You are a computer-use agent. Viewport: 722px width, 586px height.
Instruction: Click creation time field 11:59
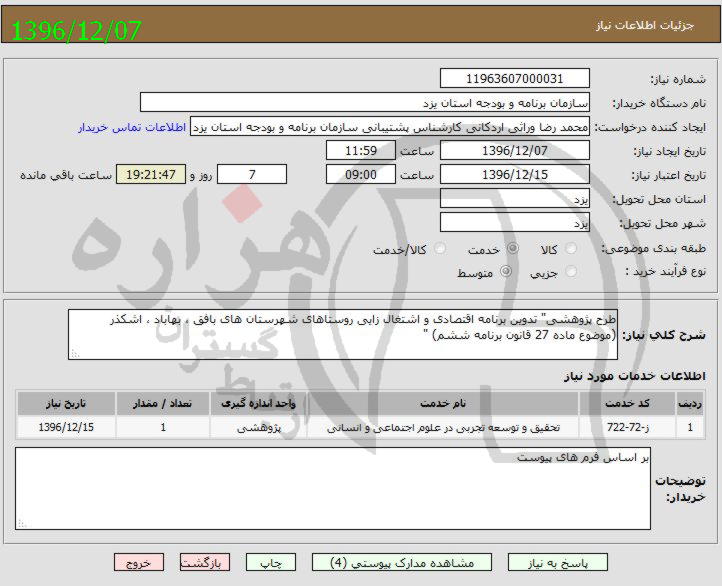pos(361,151)
